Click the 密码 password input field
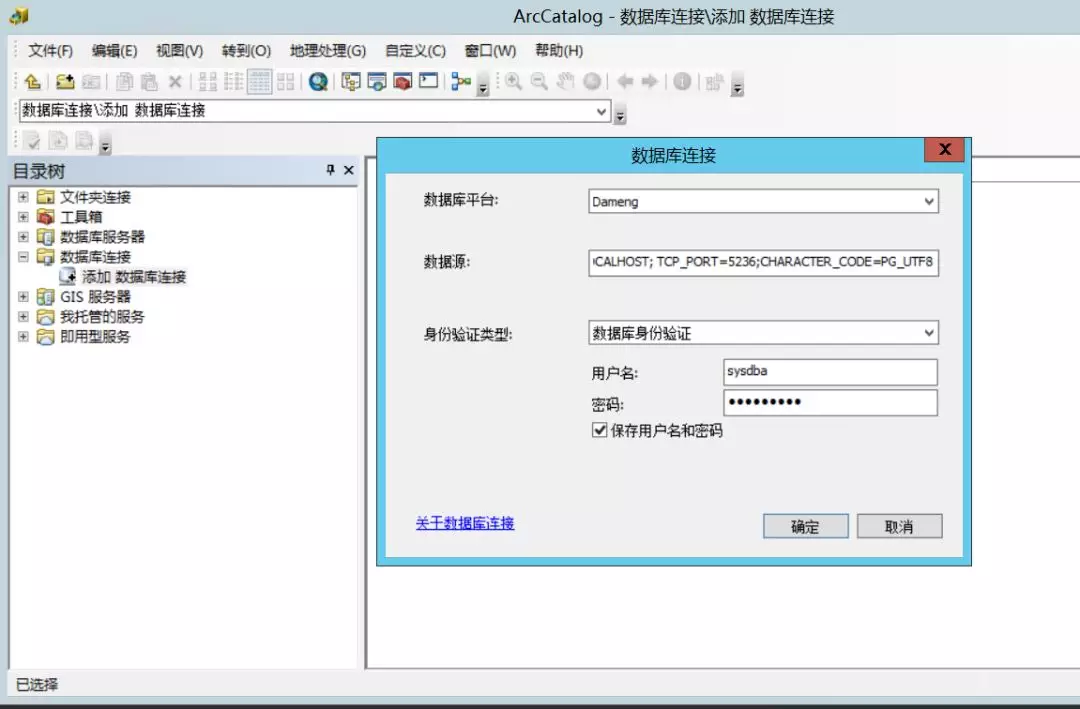 click(x=830, y=403)
